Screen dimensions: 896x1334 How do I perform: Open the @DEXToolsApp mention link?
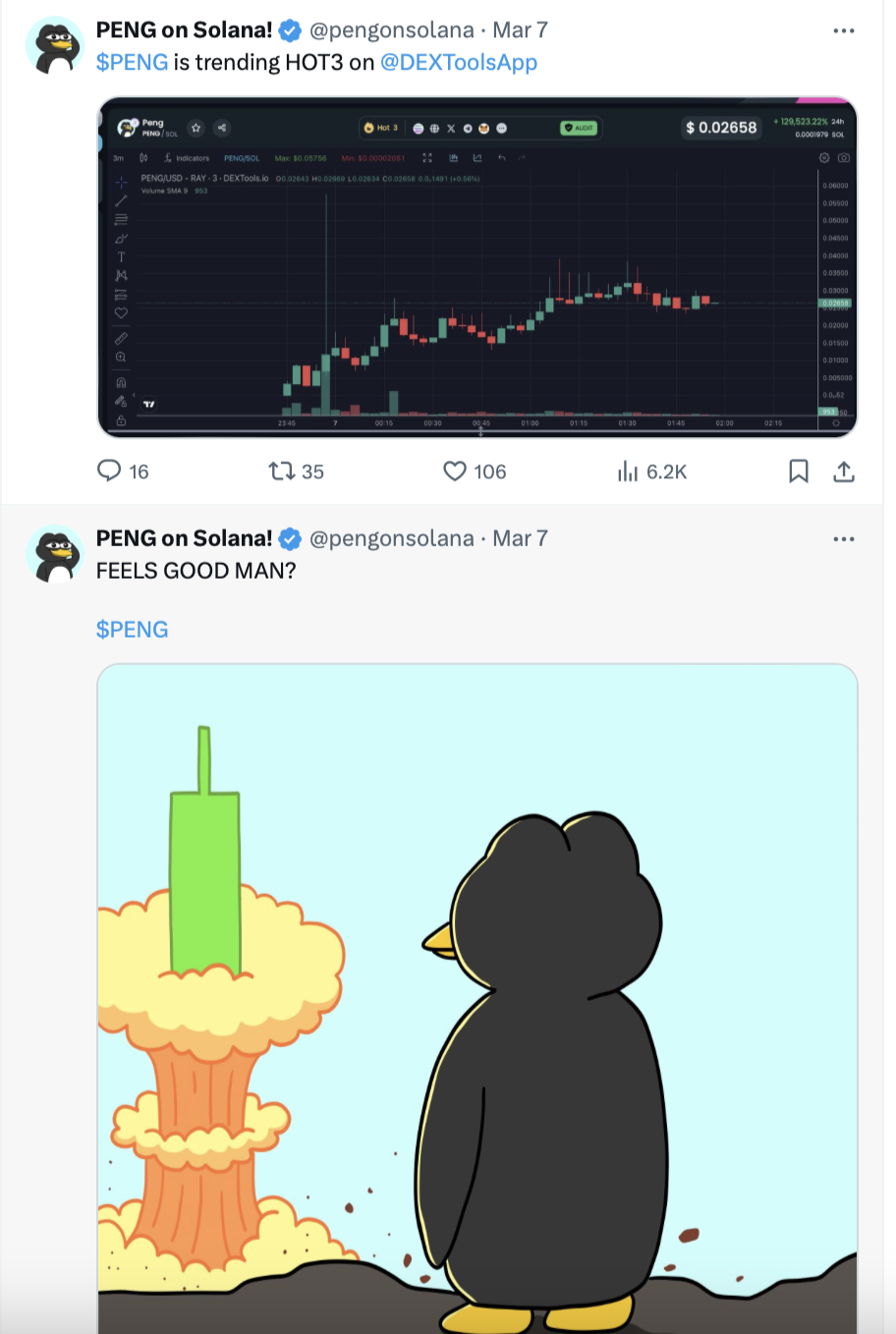459,63
